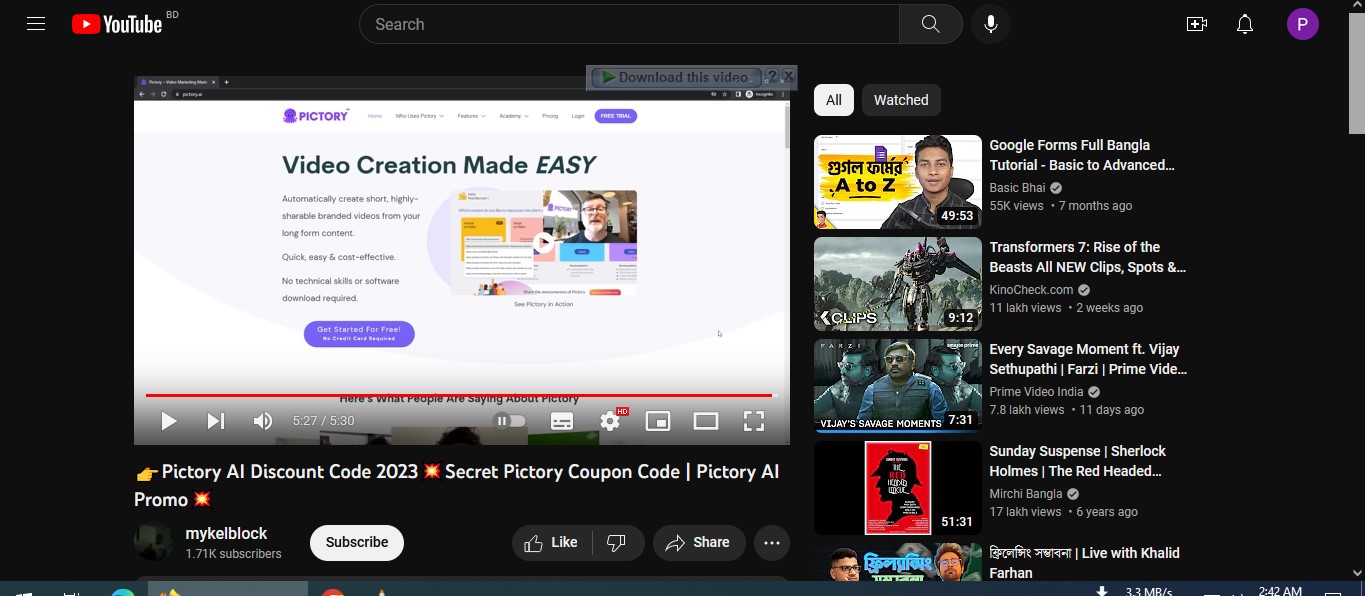The width and height of the screenshot is (1365, 596).
Task: Click the video progress bar
Action: pos(462,395)
